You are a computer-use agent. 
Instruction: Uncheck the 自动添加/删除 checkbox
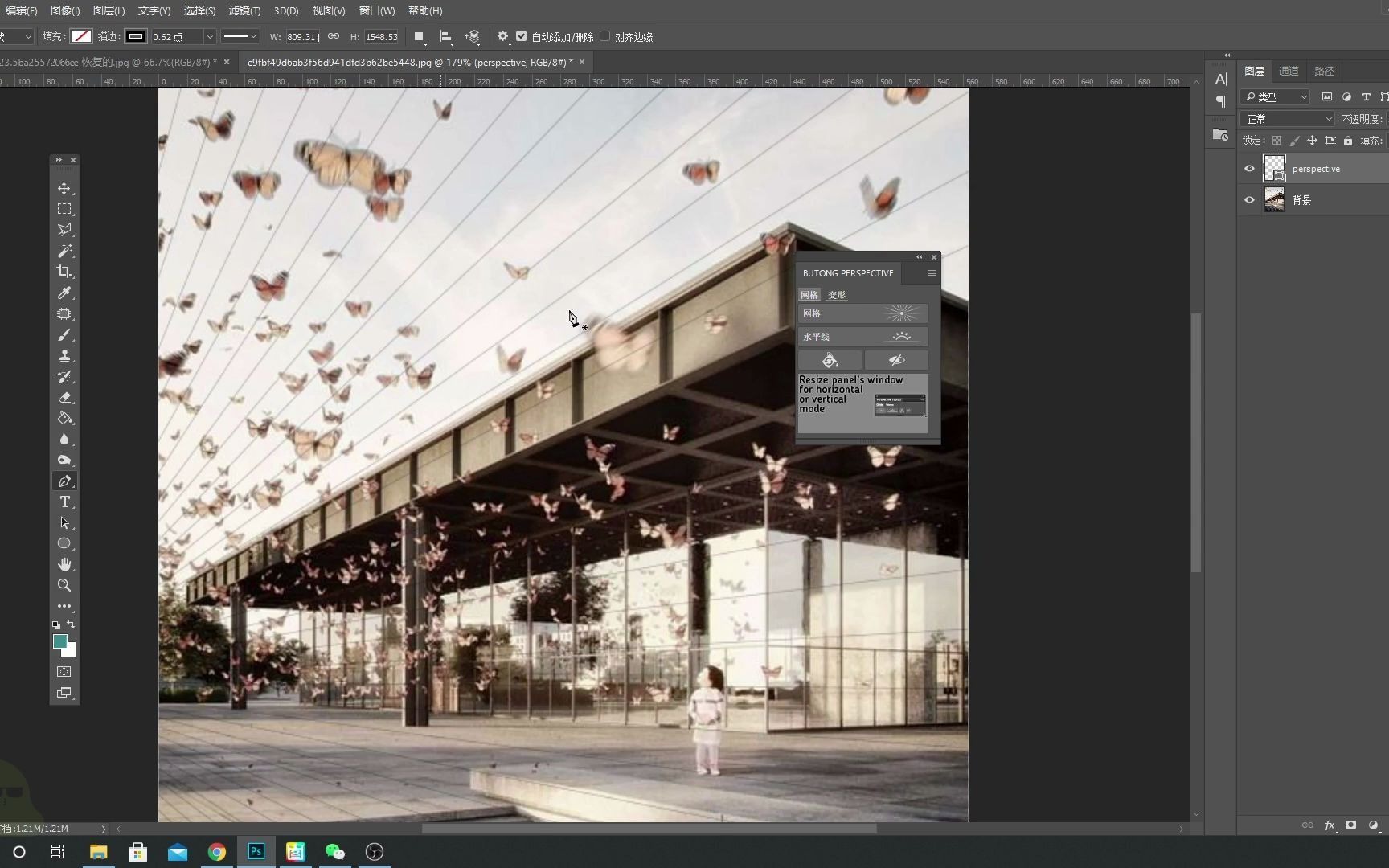pyautogui.click(x=522, y=36)
